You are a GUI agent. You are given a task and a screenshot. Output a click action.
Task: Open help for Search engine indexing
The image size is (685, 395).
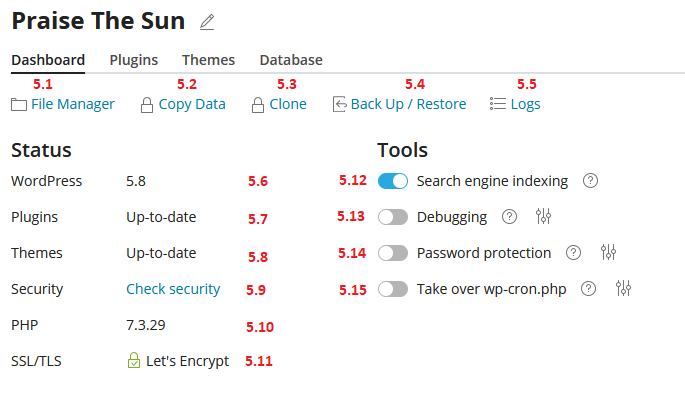(x=590, y=180)
